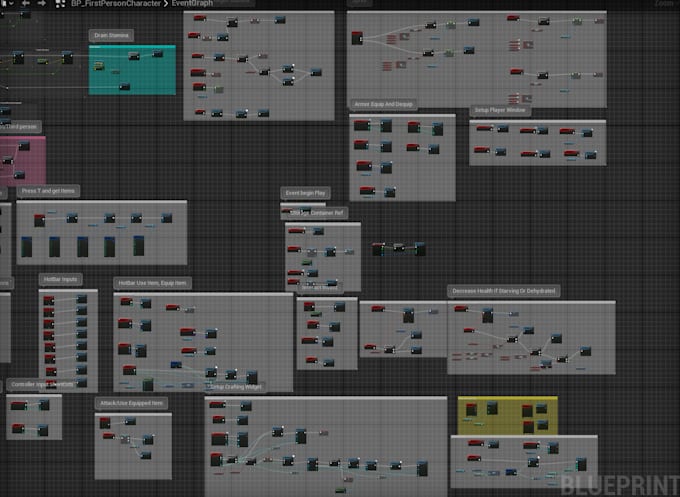Viewport: 680px width, 497px height.
Task: Select the HotBar Use Item, Equip Item label
Action: click(x=152, y=283)
